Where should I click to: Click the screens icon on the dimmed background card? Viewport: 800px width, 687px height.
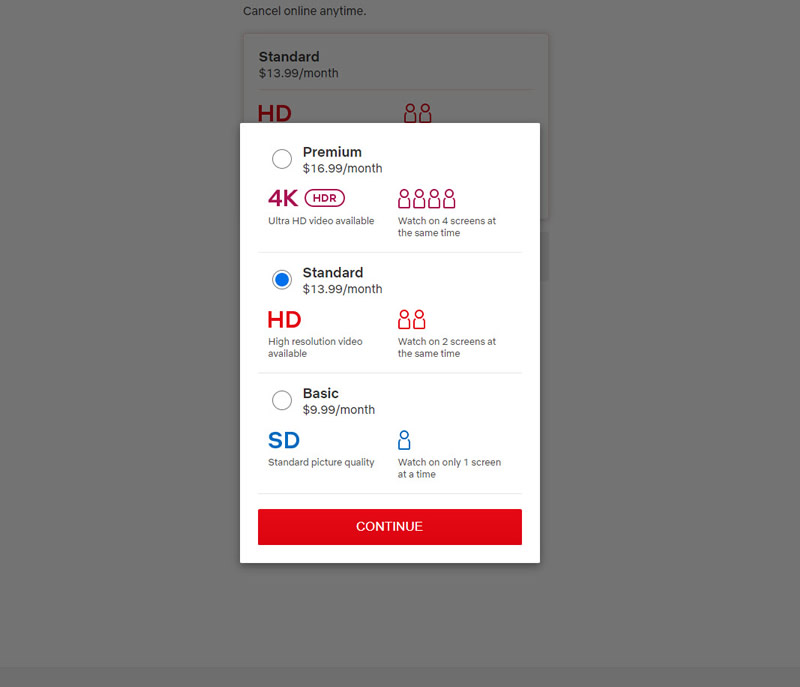[417, 112]
